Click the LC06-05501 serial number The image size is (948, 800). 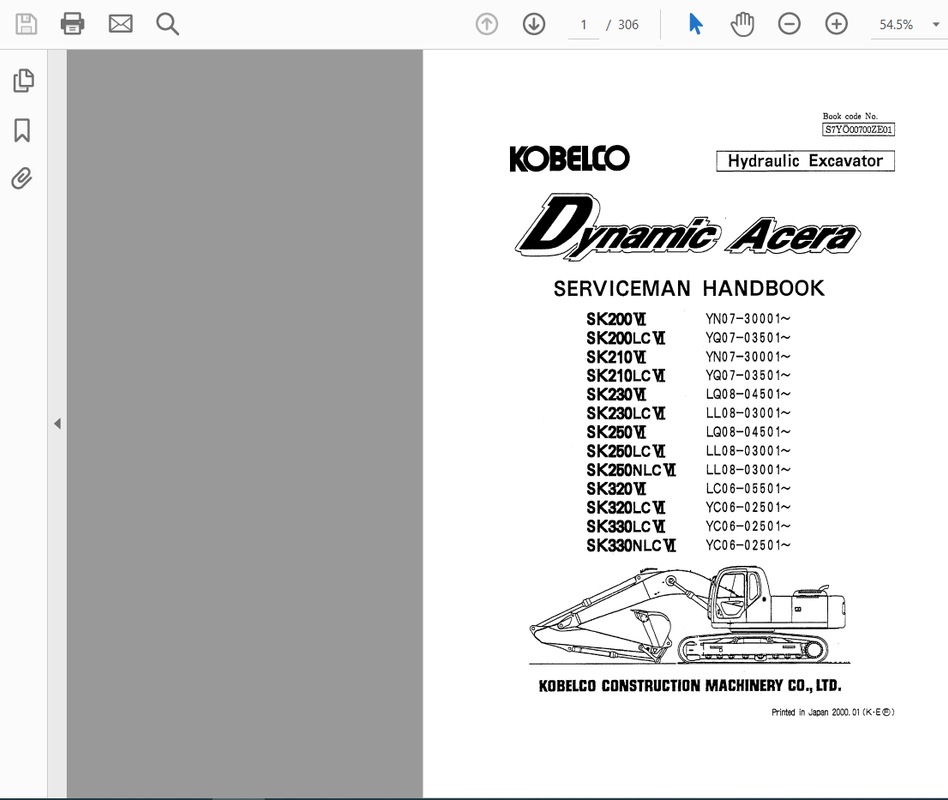point(748,489)
